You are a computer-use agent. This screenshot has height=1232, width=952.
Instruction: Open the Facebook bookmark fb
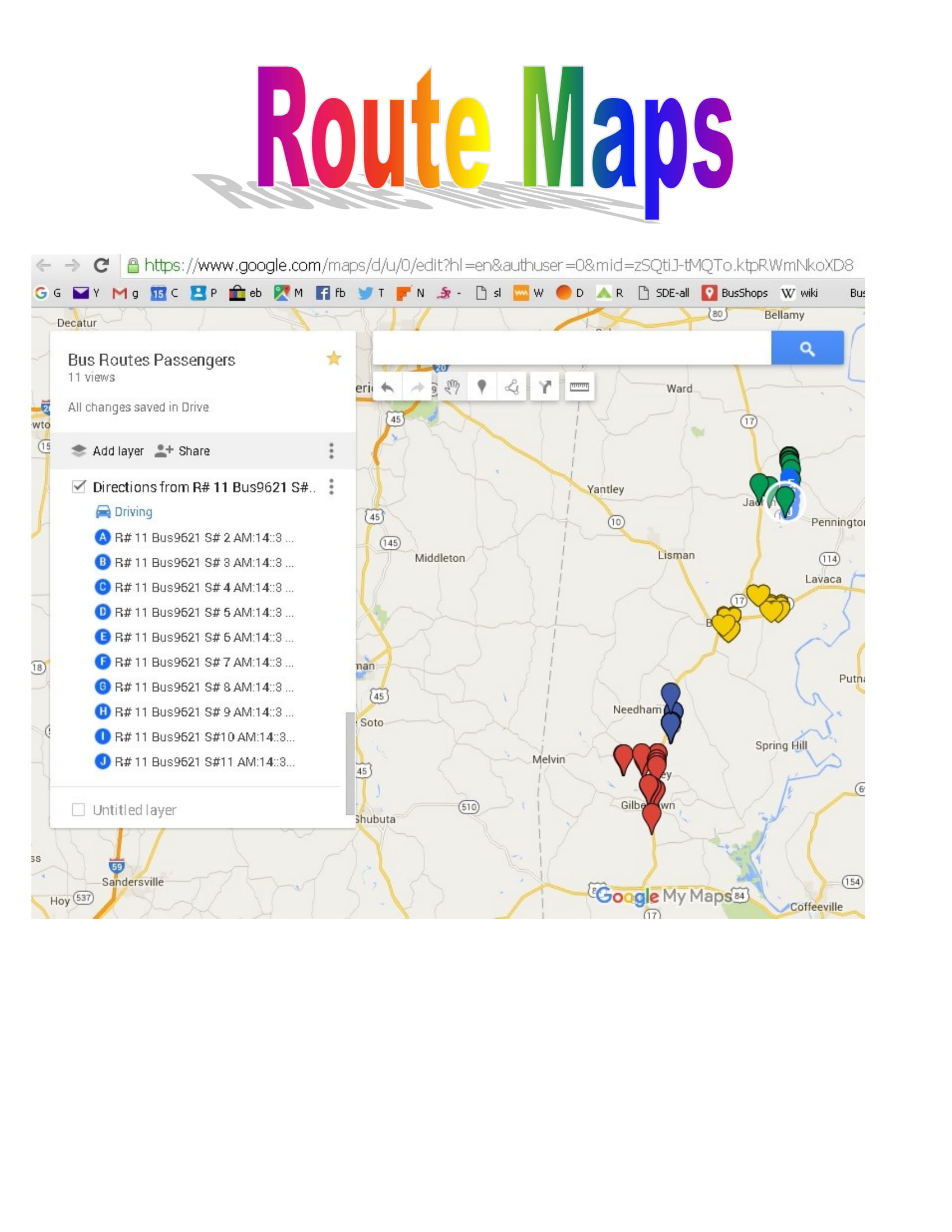coord(330,293)
